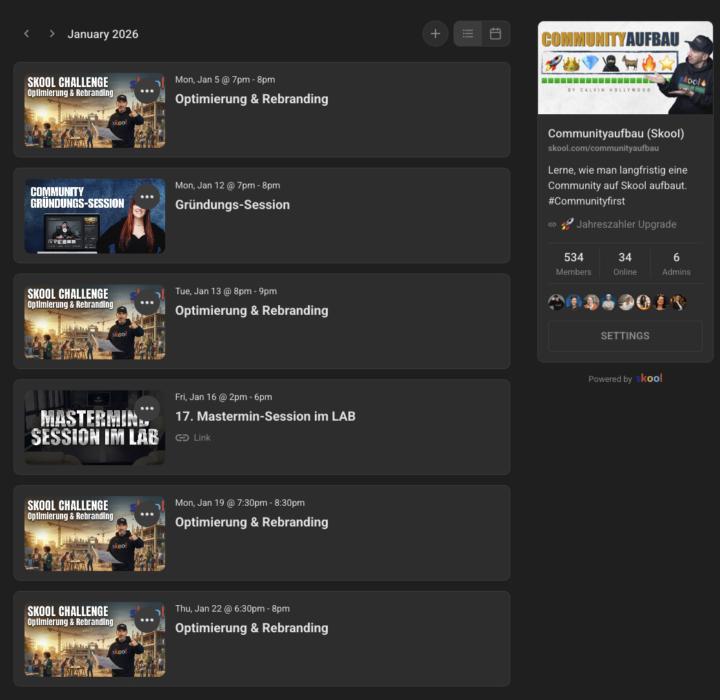Open Jan 5 event thumbnail
The image size is (720, 700).
coord(95,110)
